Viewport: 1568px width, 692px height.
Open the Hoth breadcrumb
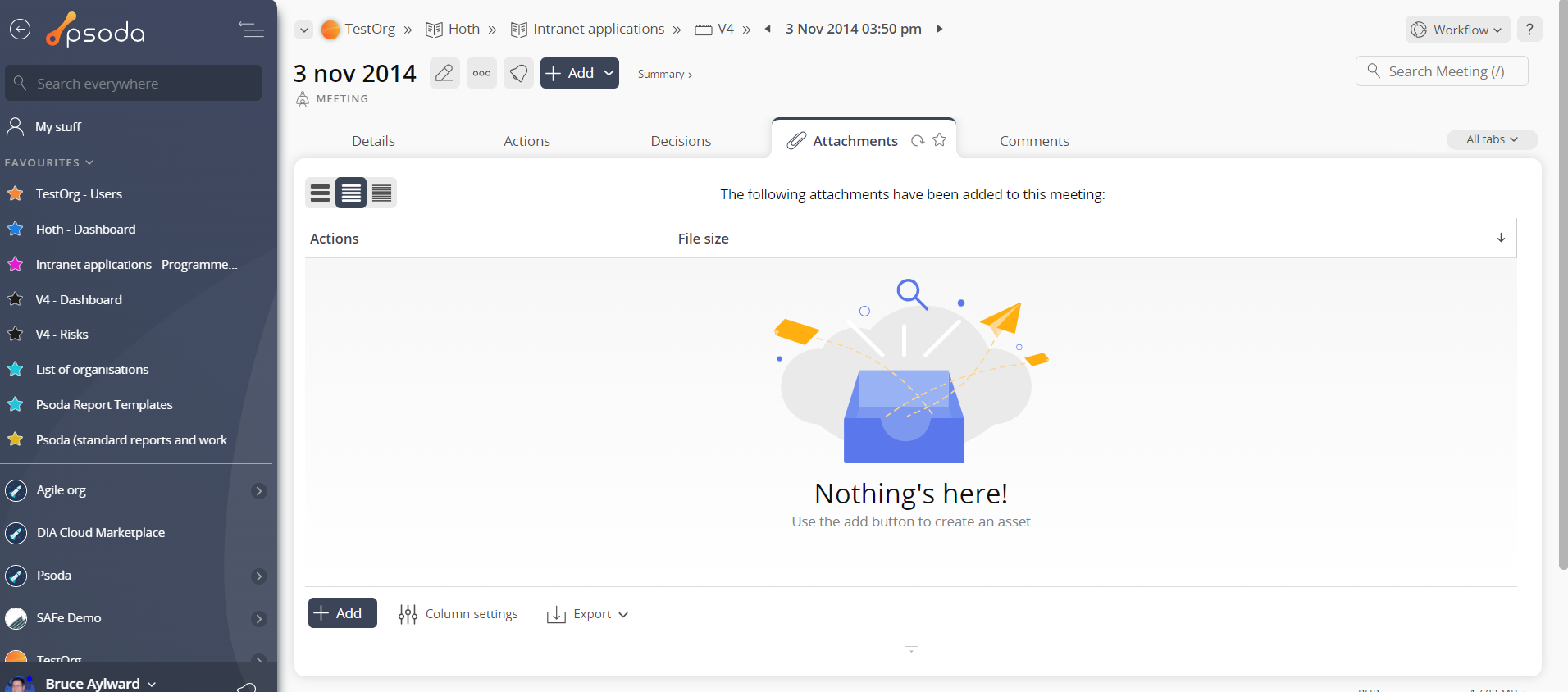(x=453, y=29)
